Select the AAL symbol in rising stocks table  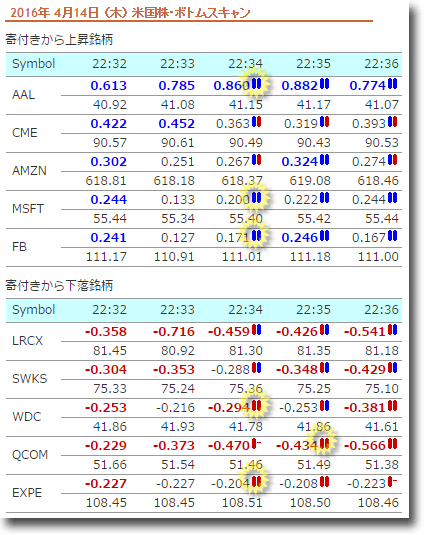24,95
